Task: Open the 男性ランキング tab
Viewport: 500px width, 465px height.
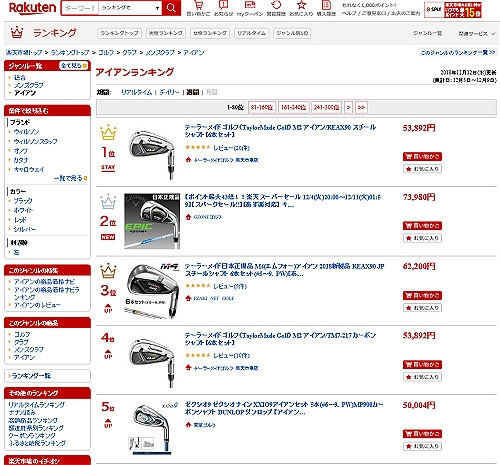Action: tap(166, 33)
